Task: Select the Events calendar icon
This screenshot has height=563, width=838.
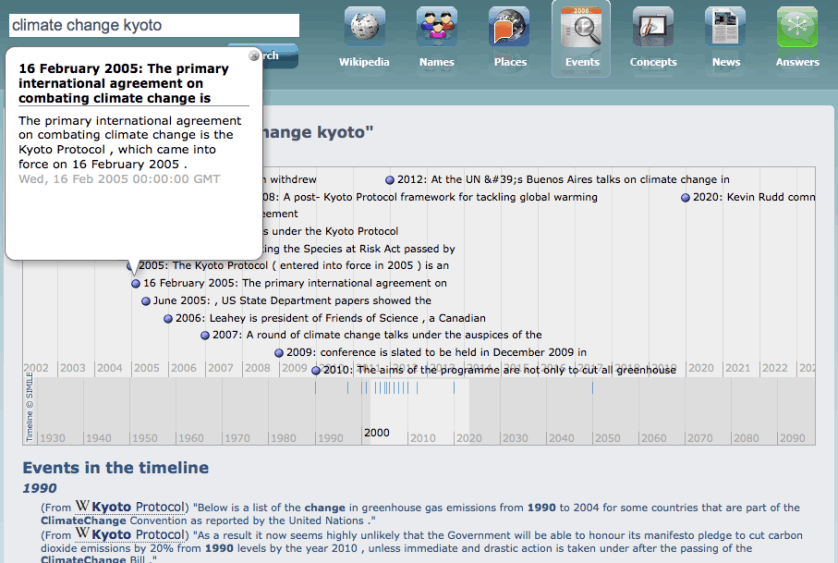Action: click(582, 28)
